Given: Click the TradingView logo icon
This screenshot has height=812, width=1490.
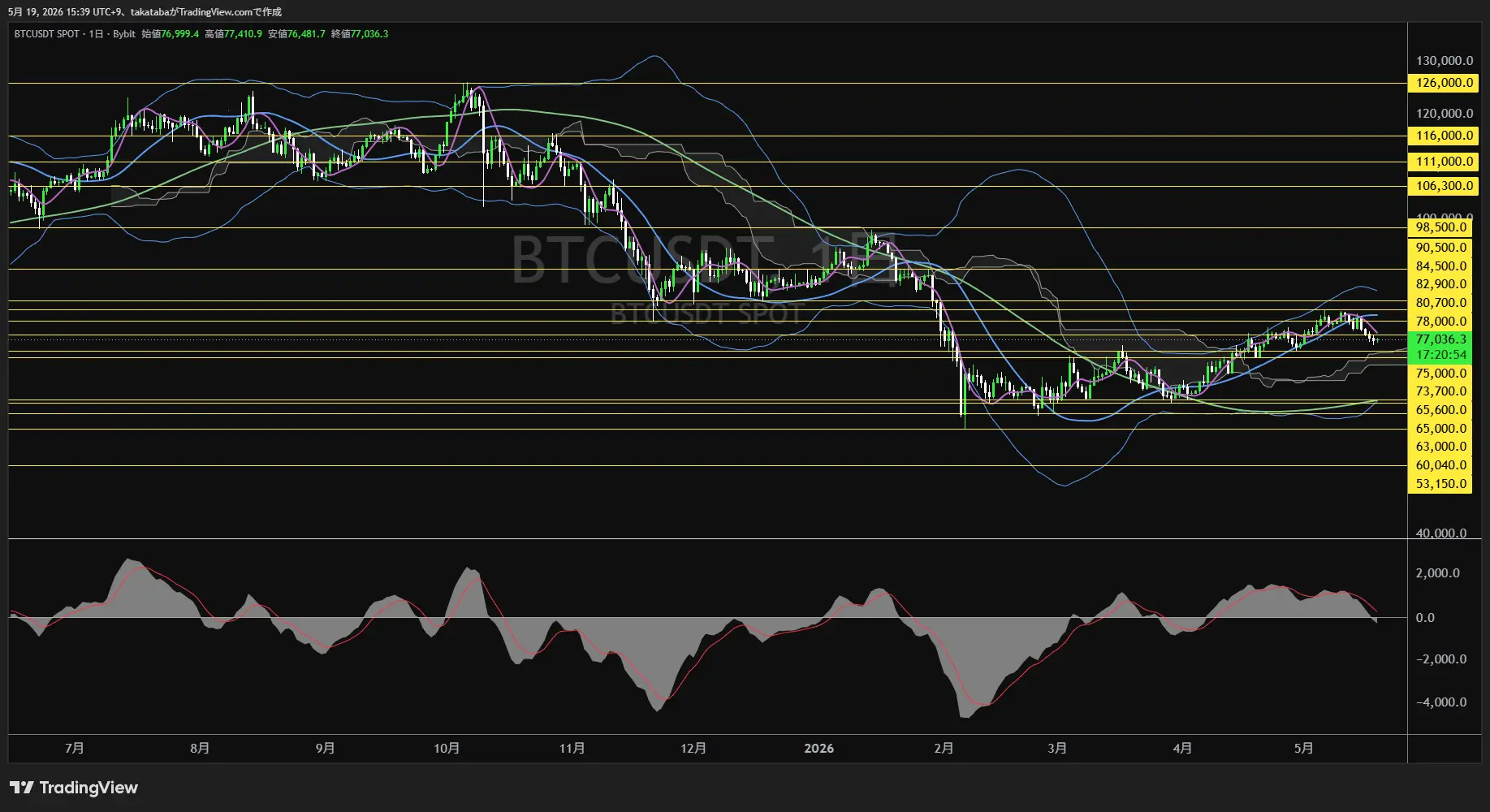Looking at the screenshot, I should tap(22, 788).
